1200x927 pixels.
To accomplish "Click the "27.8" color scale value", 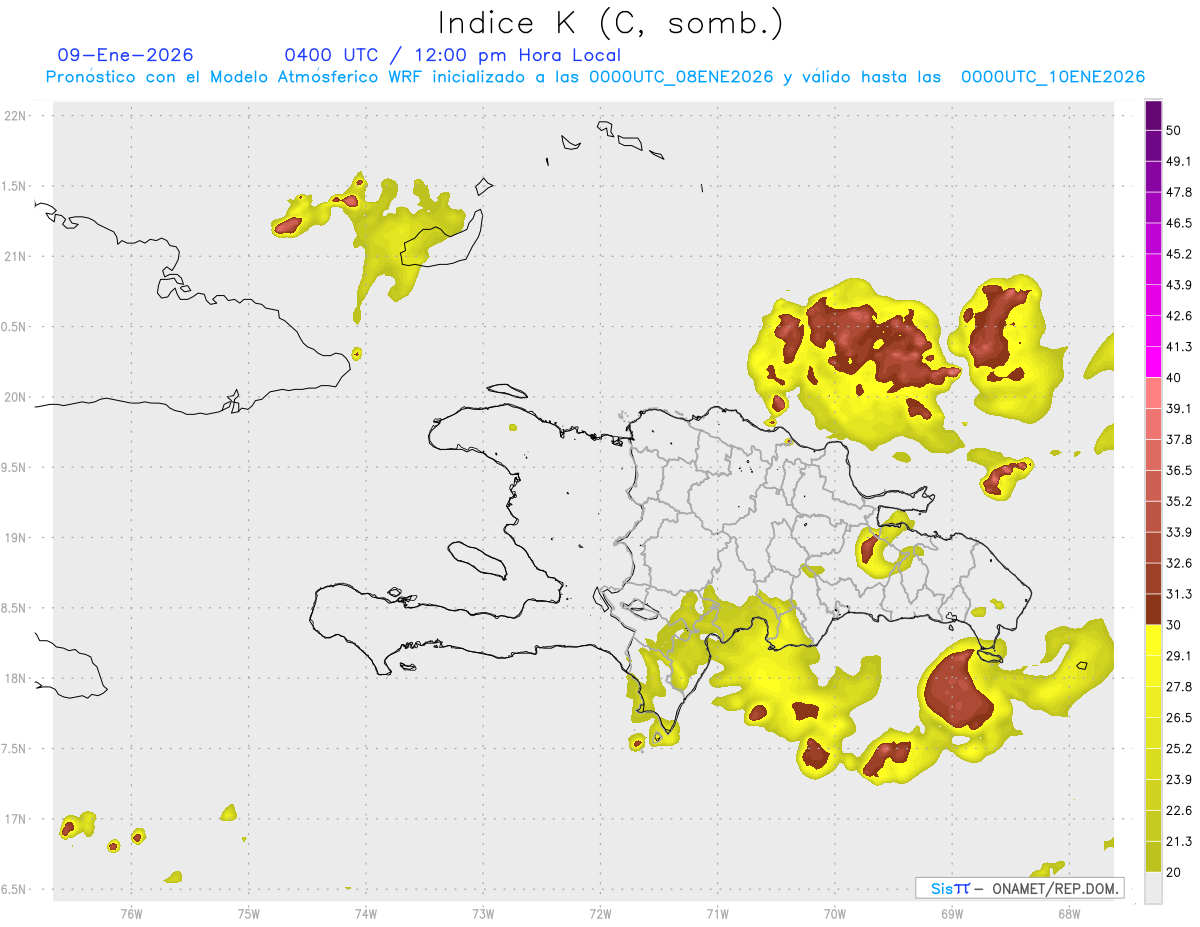I will [x=1179, y=687].
